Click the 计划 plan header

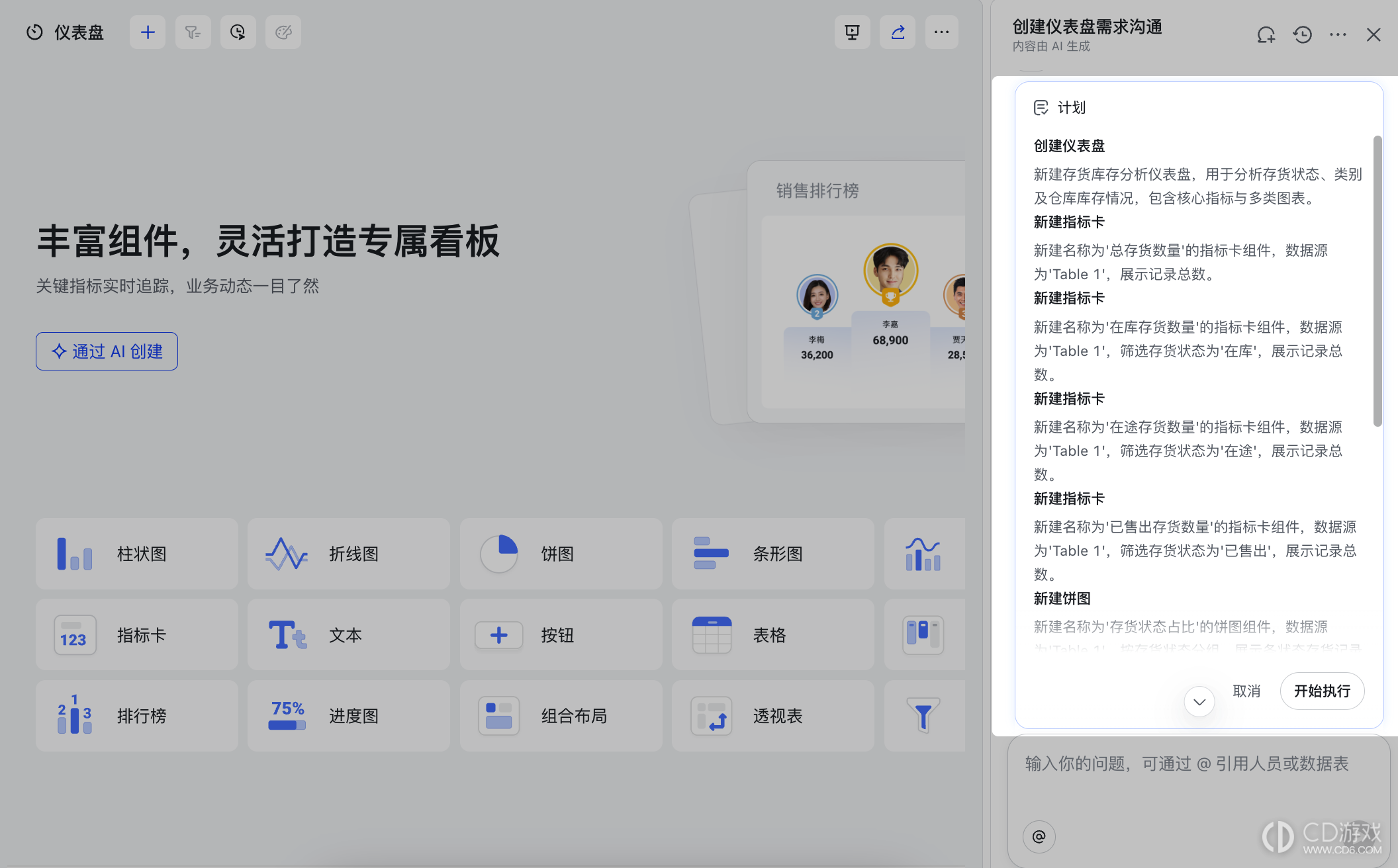point(1060,107)
